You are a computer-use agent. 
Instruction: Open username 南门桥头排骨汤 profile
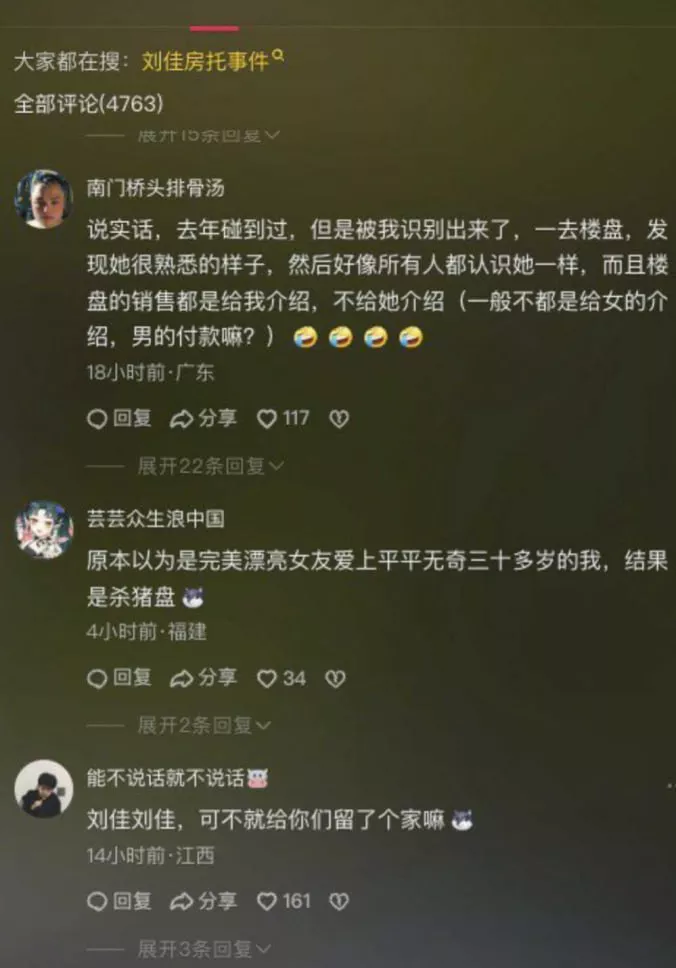156,188
